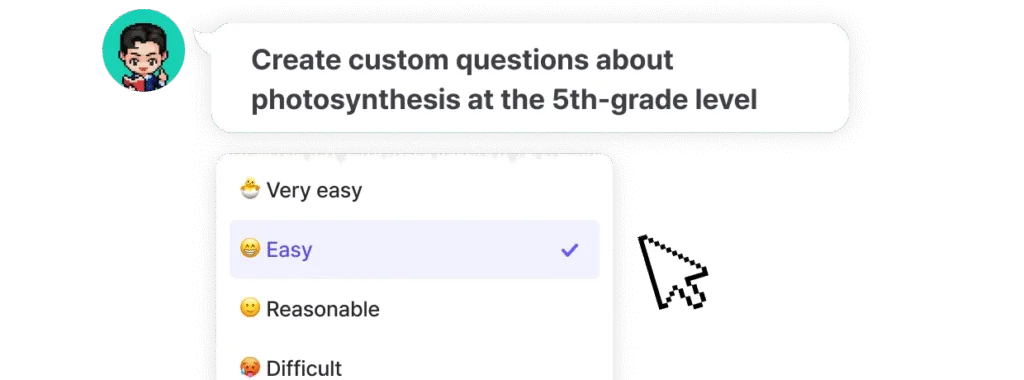The height and width of the screenshot is (380, 1024).
Task: Click the purple checkmark on the Easy row
Action: click(570, 249)
